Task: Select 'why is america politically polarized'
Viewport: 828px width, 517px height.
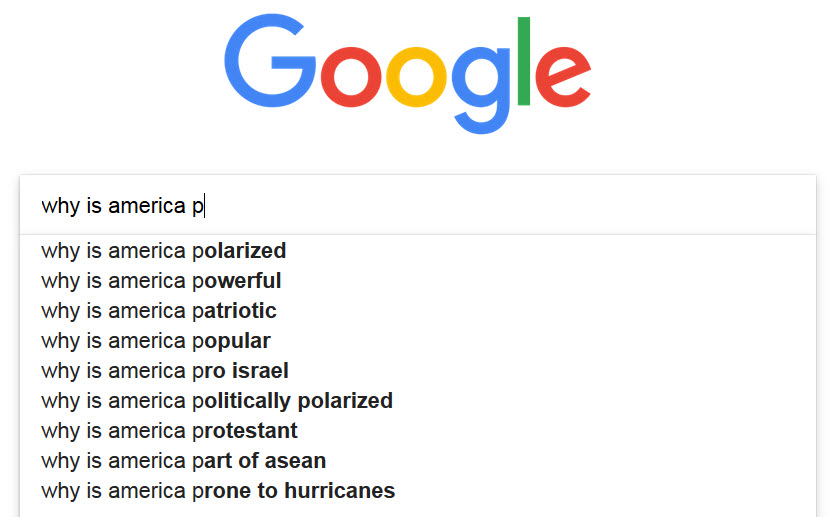Action: pos(418,401)
